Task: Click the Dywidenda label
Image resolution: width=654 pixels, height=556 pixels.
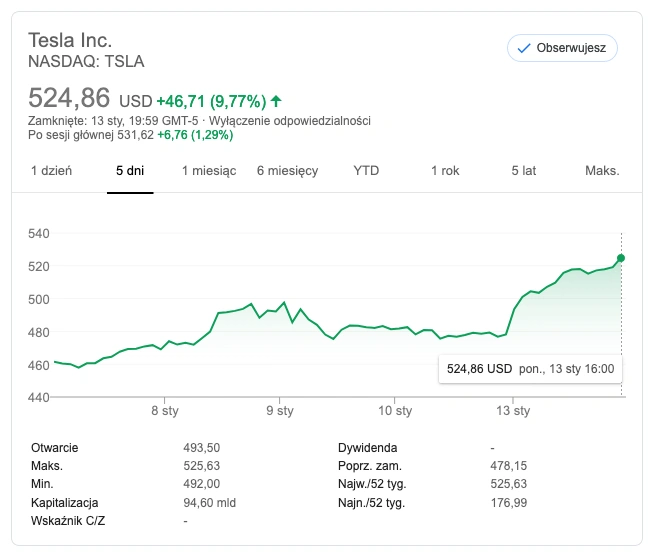Action: point(367,448)
